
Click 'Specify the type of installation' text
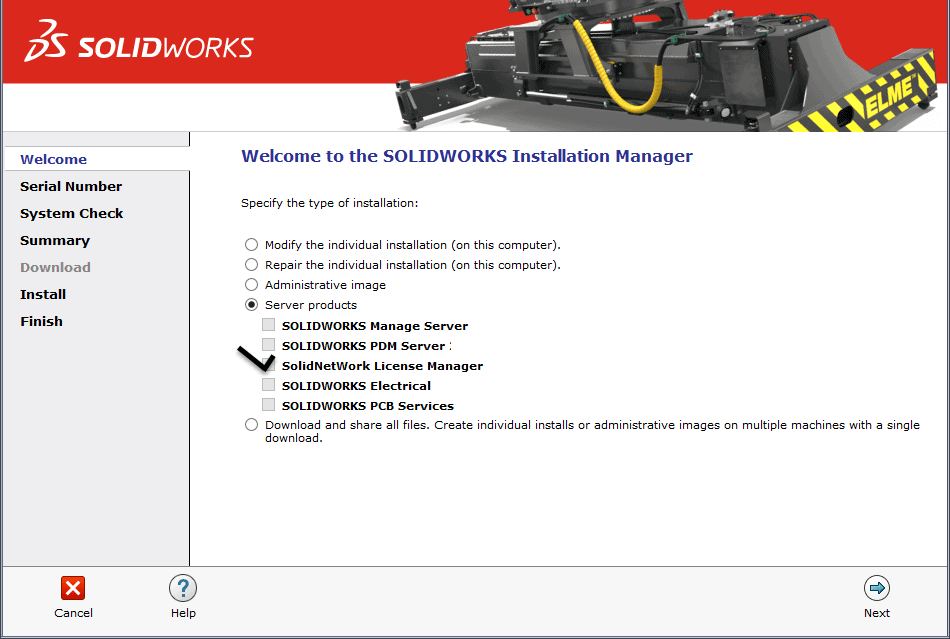330,204
